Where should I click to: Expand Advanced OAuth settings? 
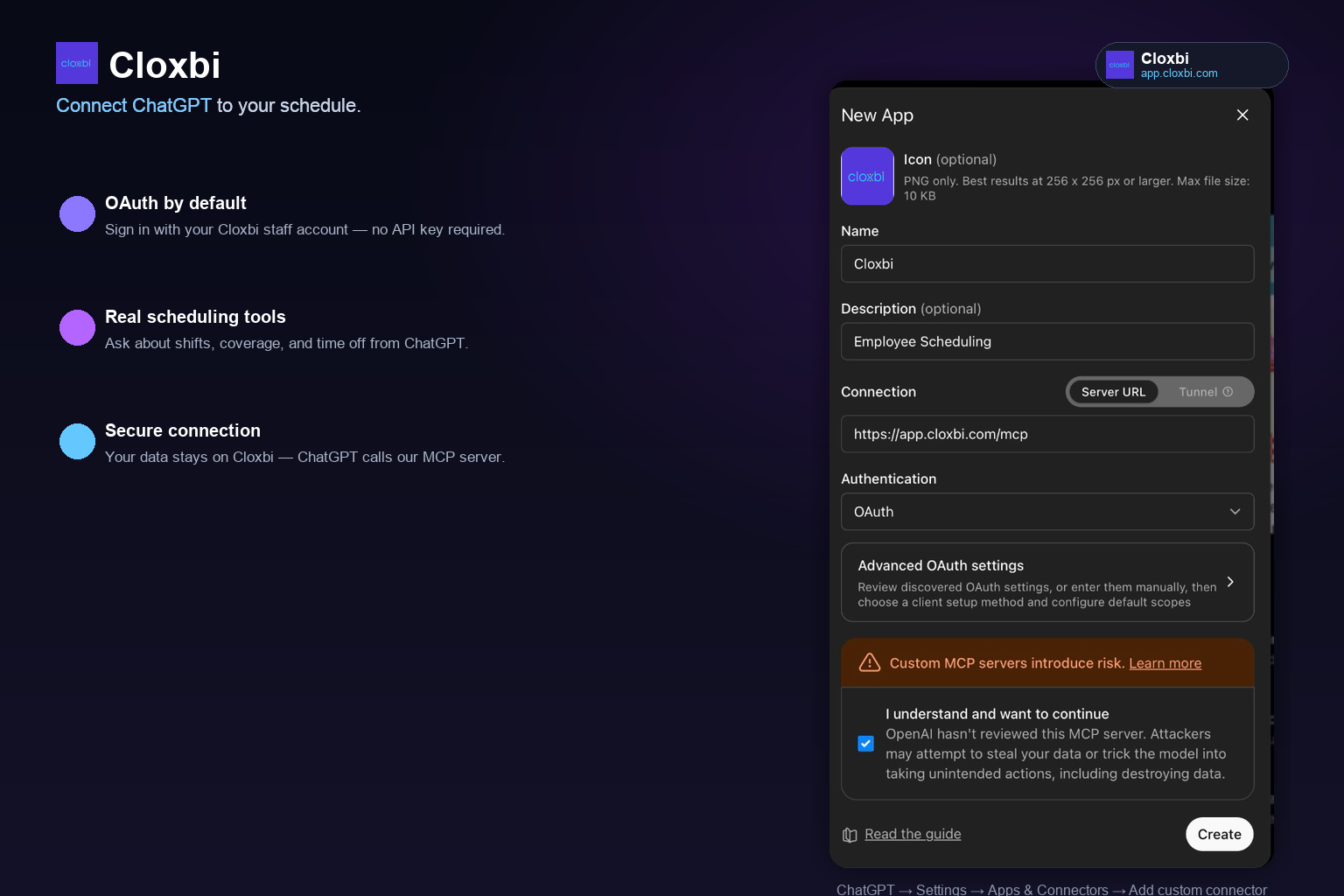(1047, 583)
